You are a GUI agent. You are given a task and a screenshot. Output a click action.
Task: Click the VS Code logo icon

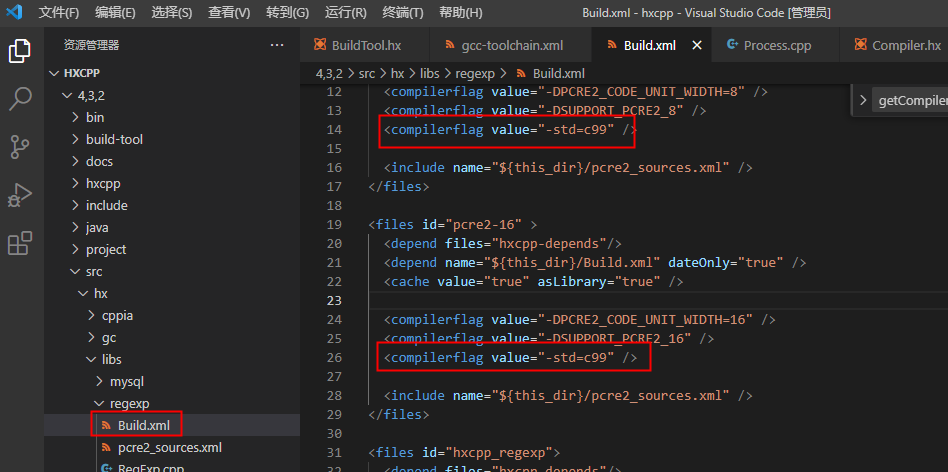(17, 13)
